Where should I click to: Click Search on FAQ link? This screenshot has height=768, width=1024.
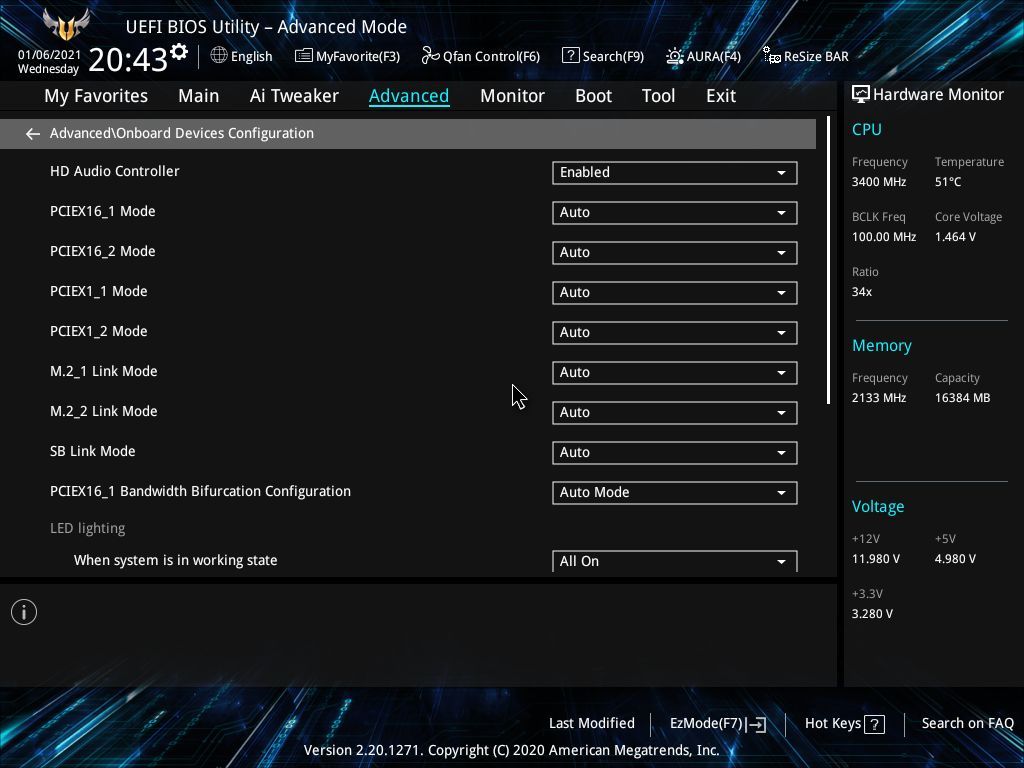(x=967, y=723)
